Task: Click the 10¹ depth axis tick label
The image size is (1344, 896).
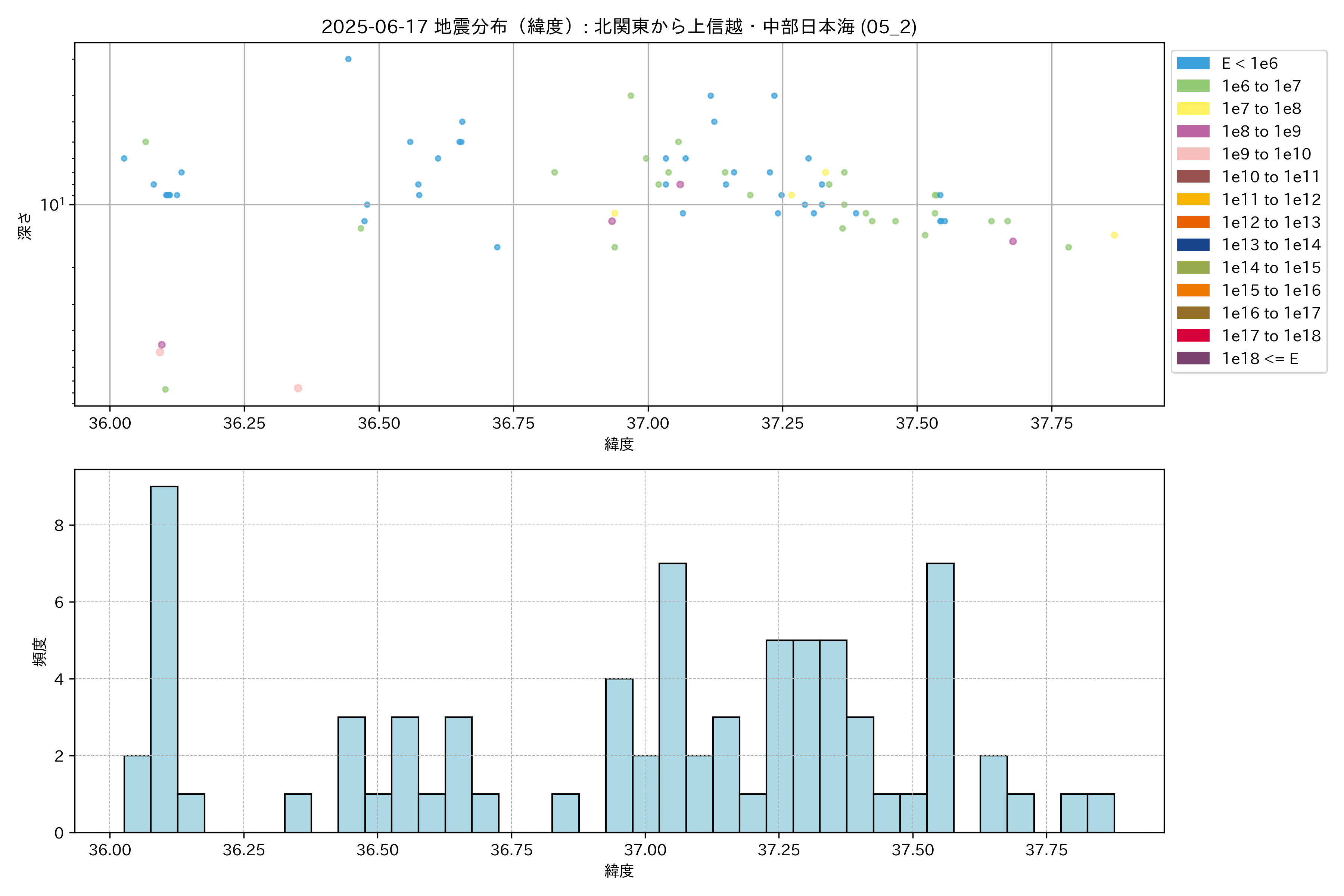Action: coord(53,205)
